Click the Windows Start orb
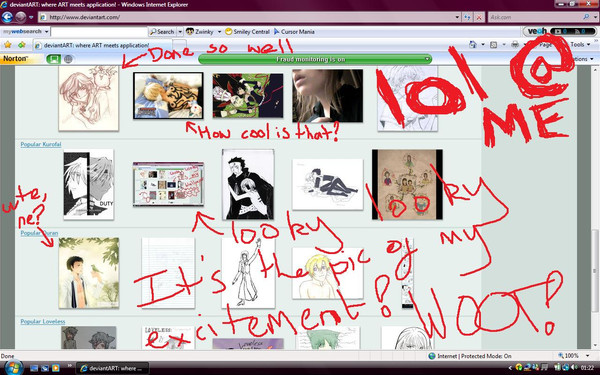600x375 pixels. [13, 368]
